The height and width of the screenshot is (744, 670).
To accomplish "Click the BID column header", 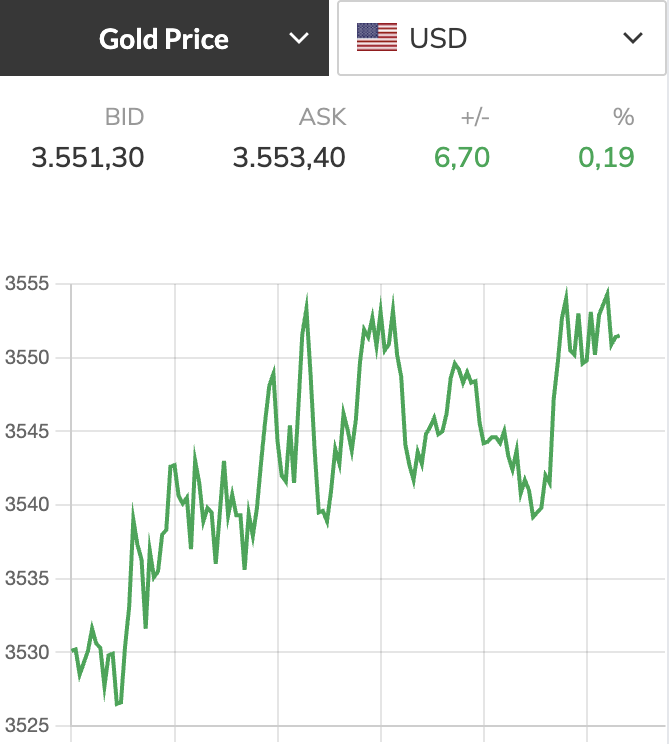I will [124, 117].
